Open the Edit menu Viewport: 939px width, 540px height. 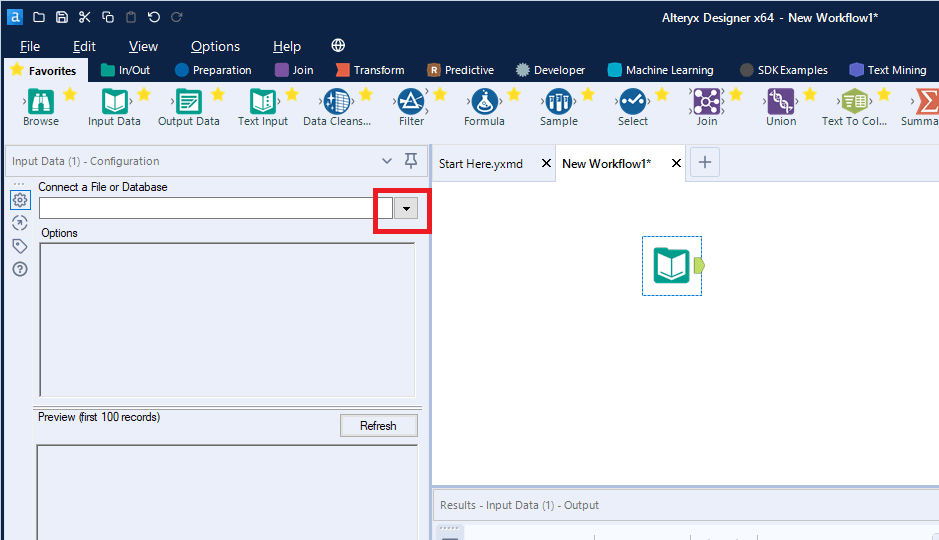[x=84, y=46]
